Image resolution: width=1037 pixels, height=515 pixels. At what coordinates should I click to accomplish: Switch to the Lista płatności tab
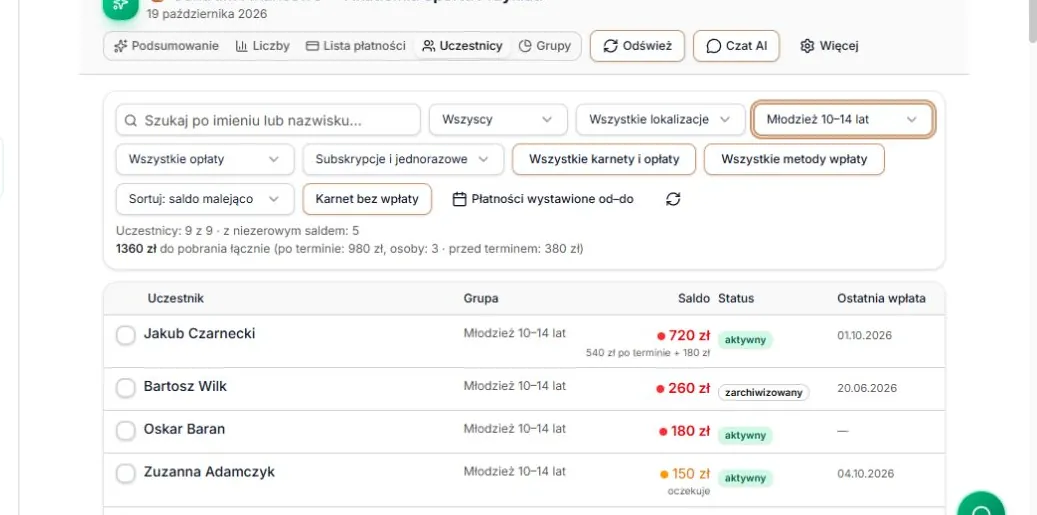[356, 46]
